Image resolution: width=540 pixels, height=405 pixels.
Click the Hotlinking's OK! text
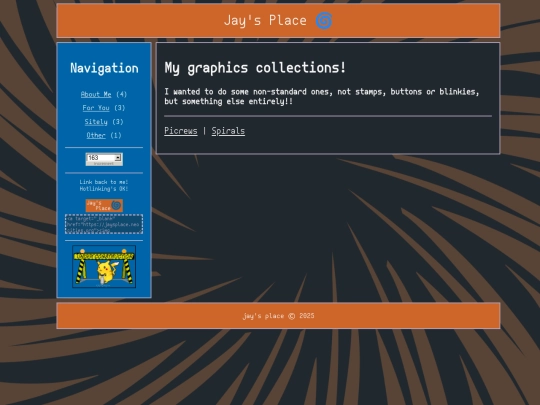point(104,189)
